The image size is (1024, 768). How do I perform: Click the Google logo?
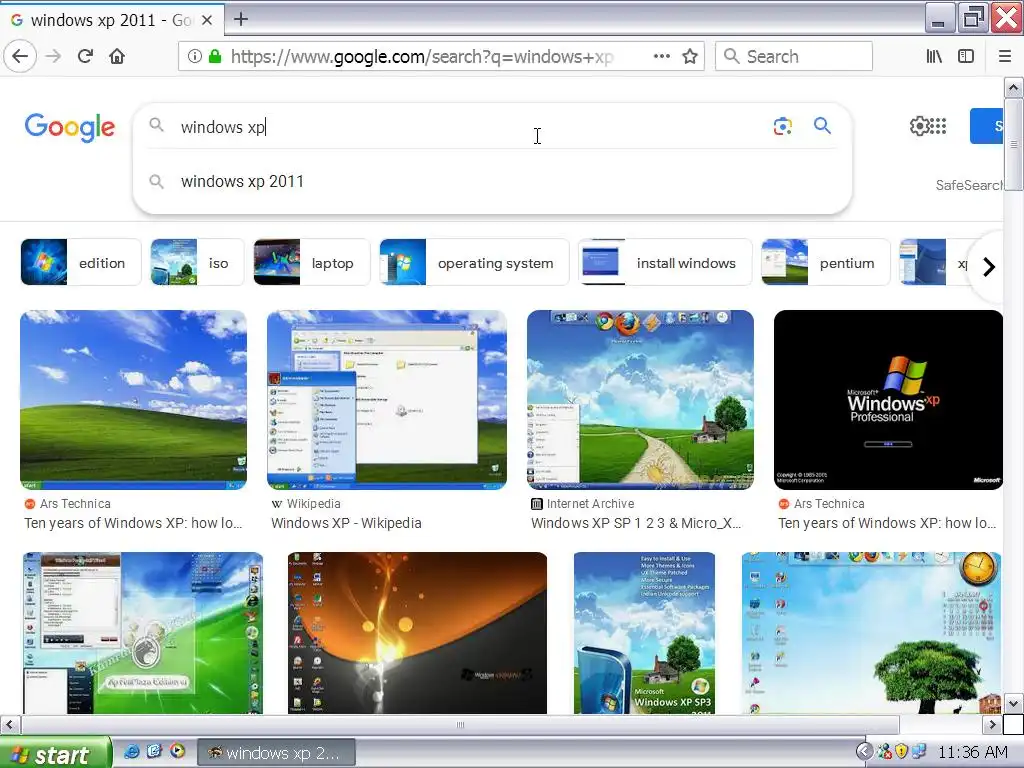[x=70, y=127]
